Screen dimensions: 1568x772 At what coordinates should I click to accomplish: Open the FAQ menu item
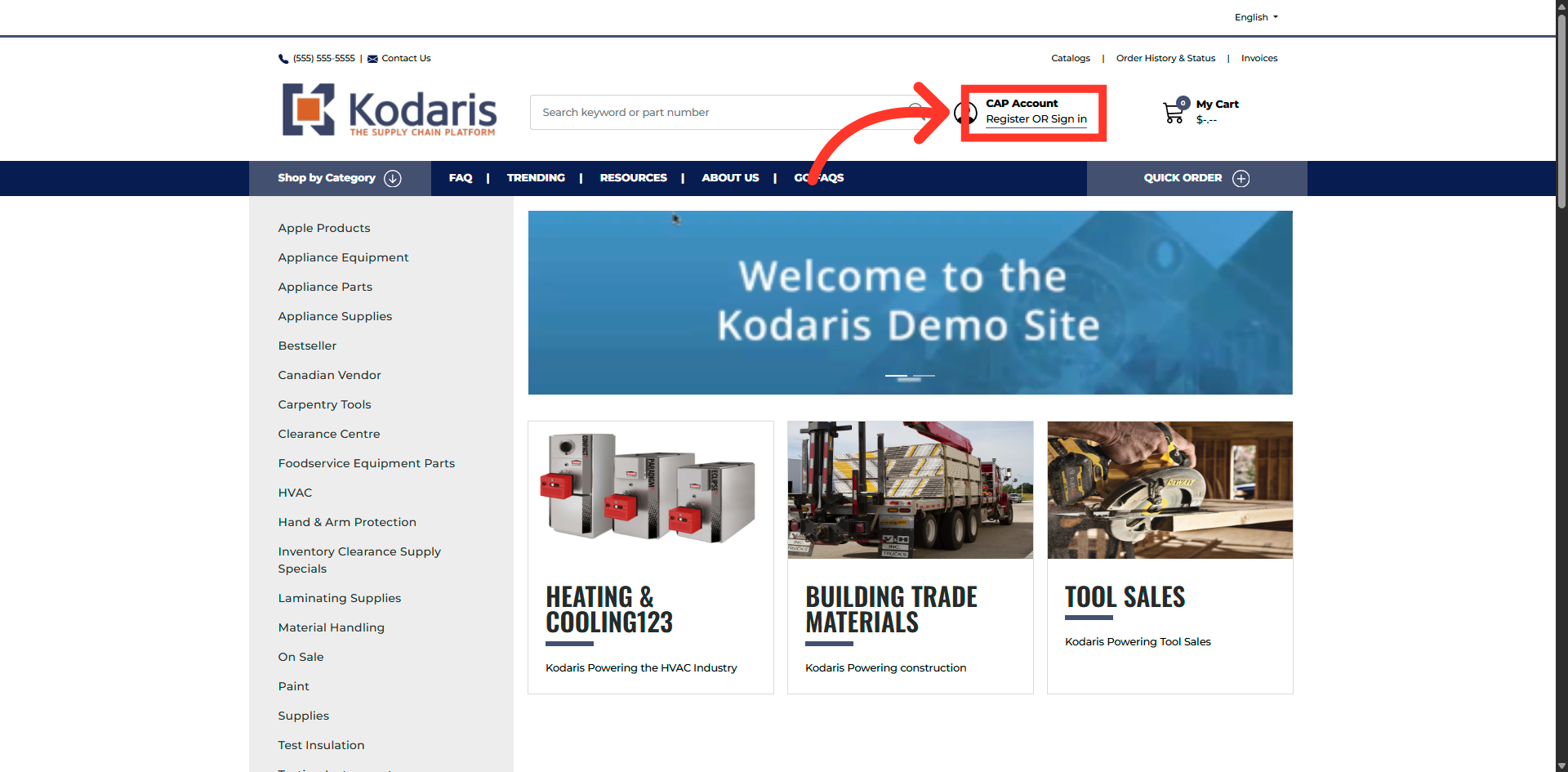click(461, 178)
